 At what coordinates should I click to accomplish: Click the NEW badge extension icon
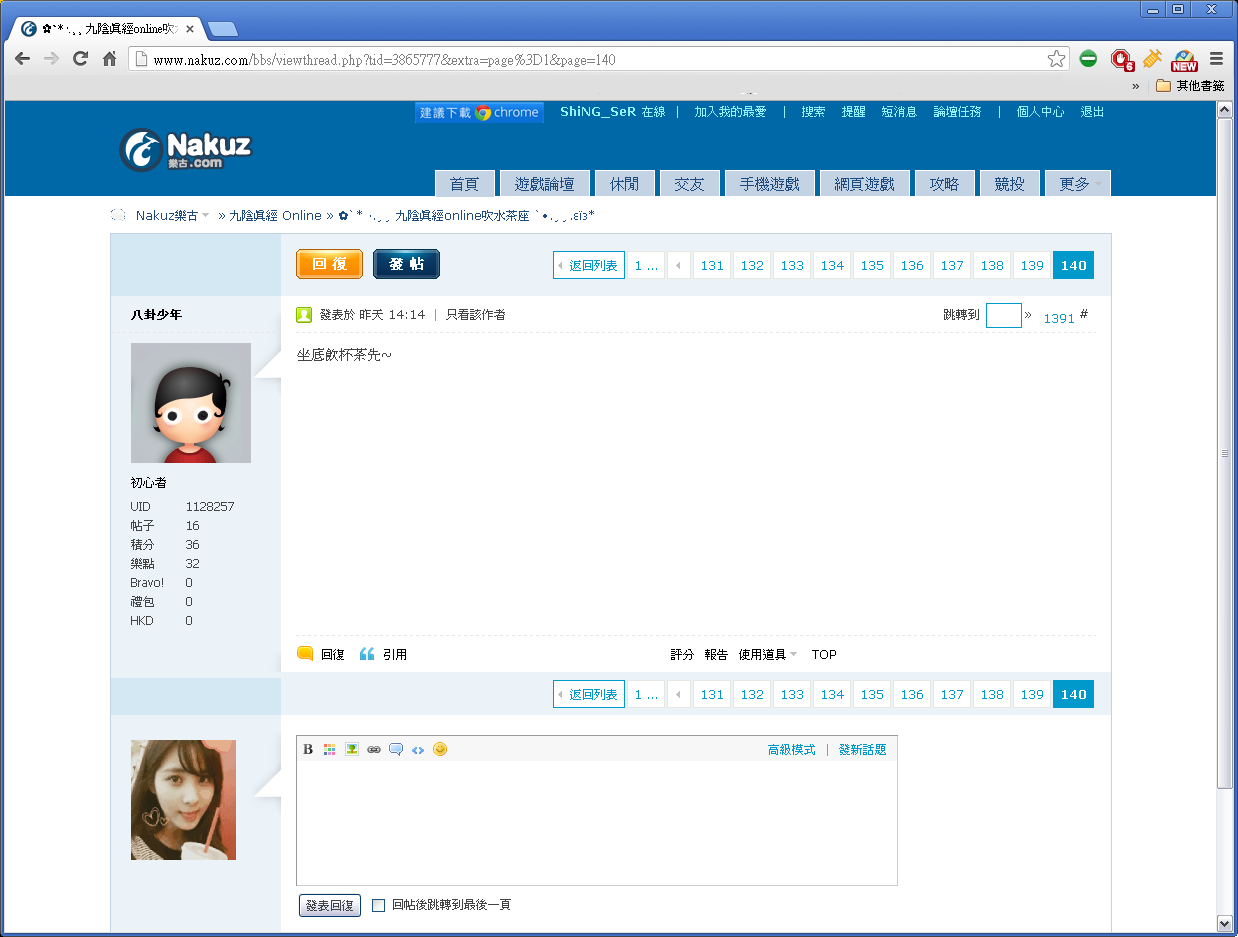pyautogui.click(x=1185, y=60)
